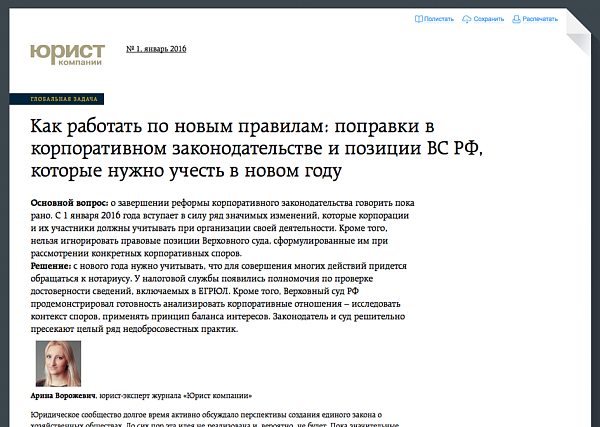Screen dimensions: 600x427
Task: Click the bold text Решение:
Action: click(51, 266)
